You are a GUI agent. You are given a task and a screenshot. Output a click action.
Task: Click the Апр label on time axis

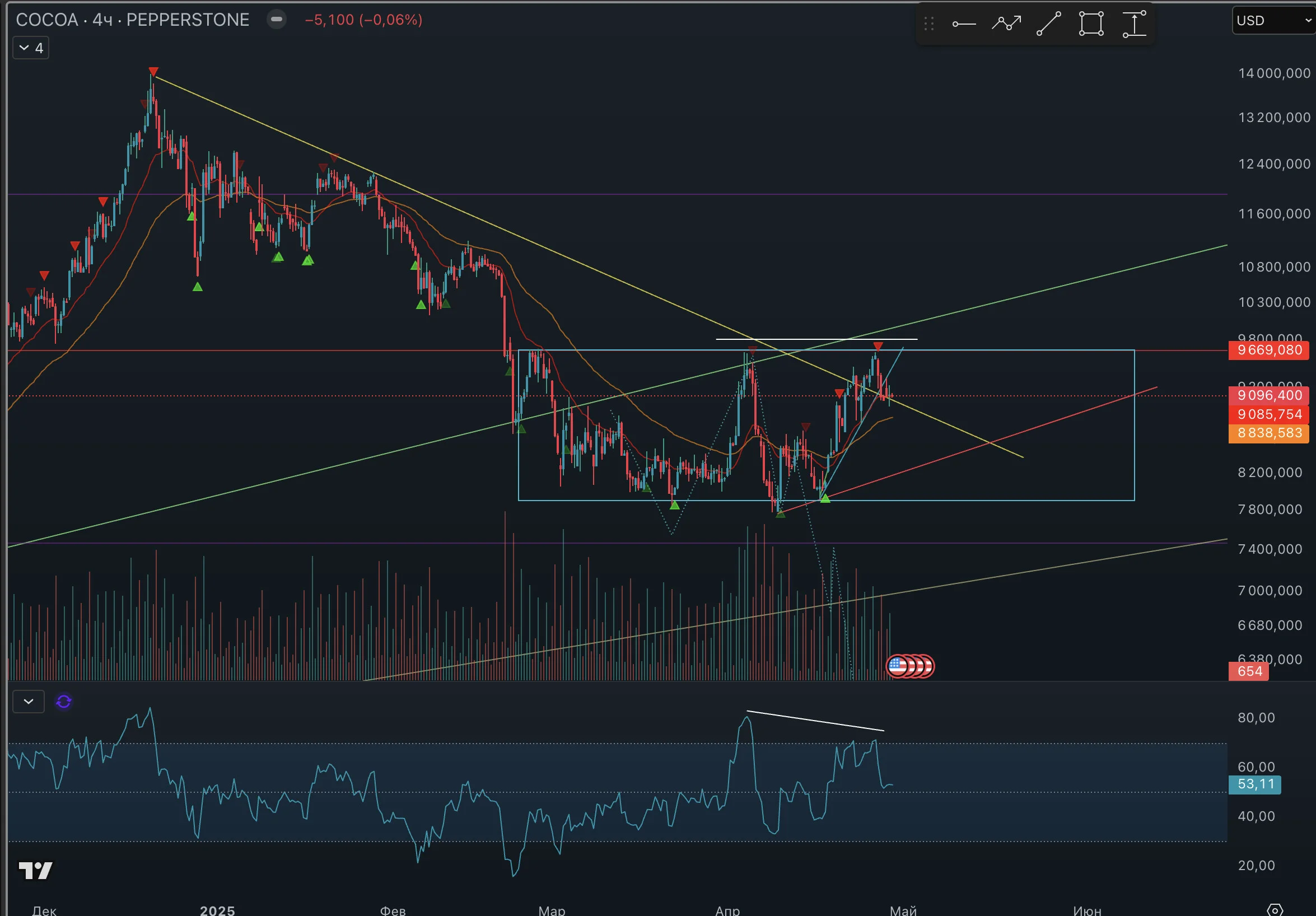pyautogui.click(x=727, y=910)
